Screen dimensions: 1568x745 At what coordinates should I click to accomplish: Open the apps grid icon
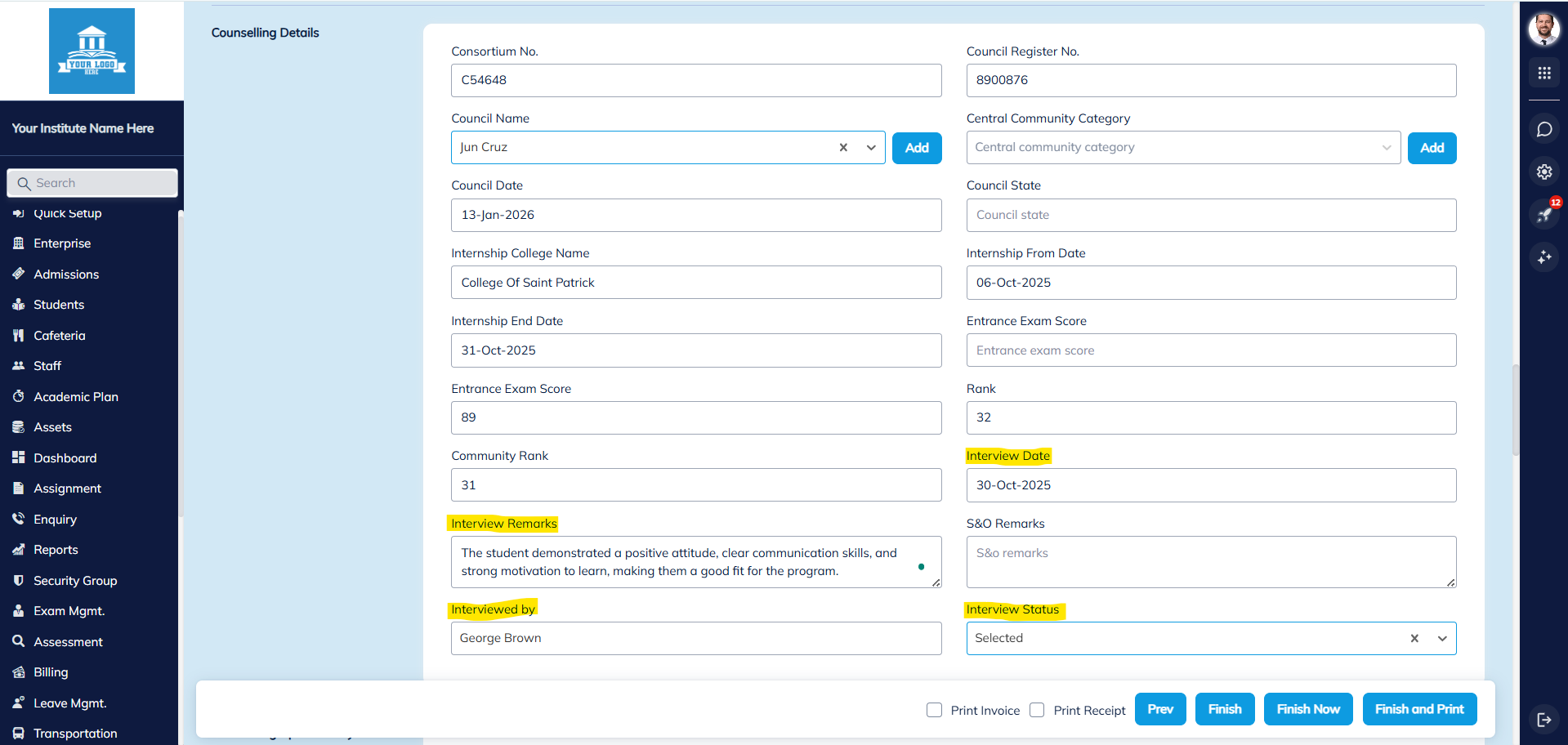(x=1543, y=74)
